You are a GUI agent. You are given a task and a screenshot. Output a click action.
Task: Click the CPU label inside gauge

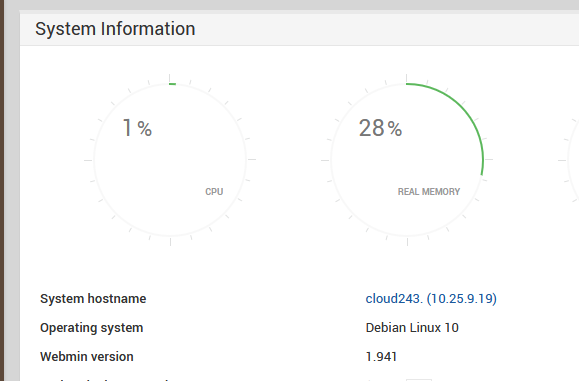[x=214, y=192]
